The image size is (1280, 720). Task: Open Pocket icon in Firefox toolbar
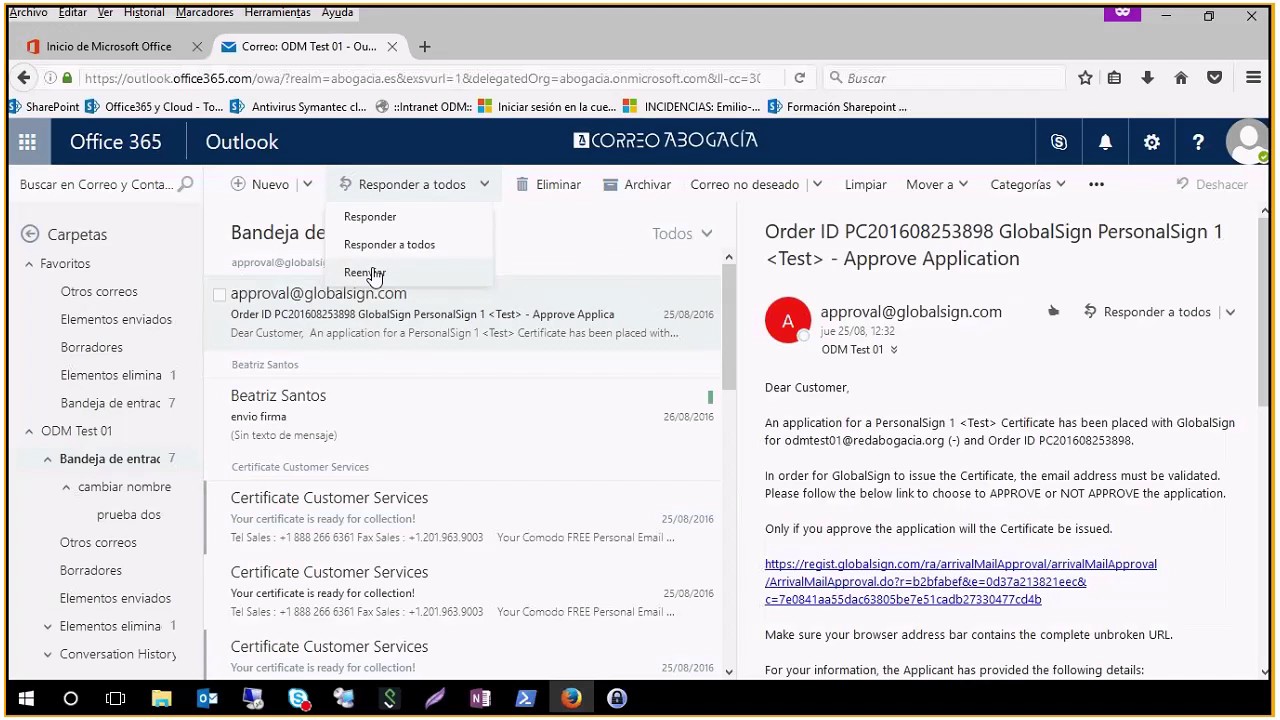coord(1214,78)
